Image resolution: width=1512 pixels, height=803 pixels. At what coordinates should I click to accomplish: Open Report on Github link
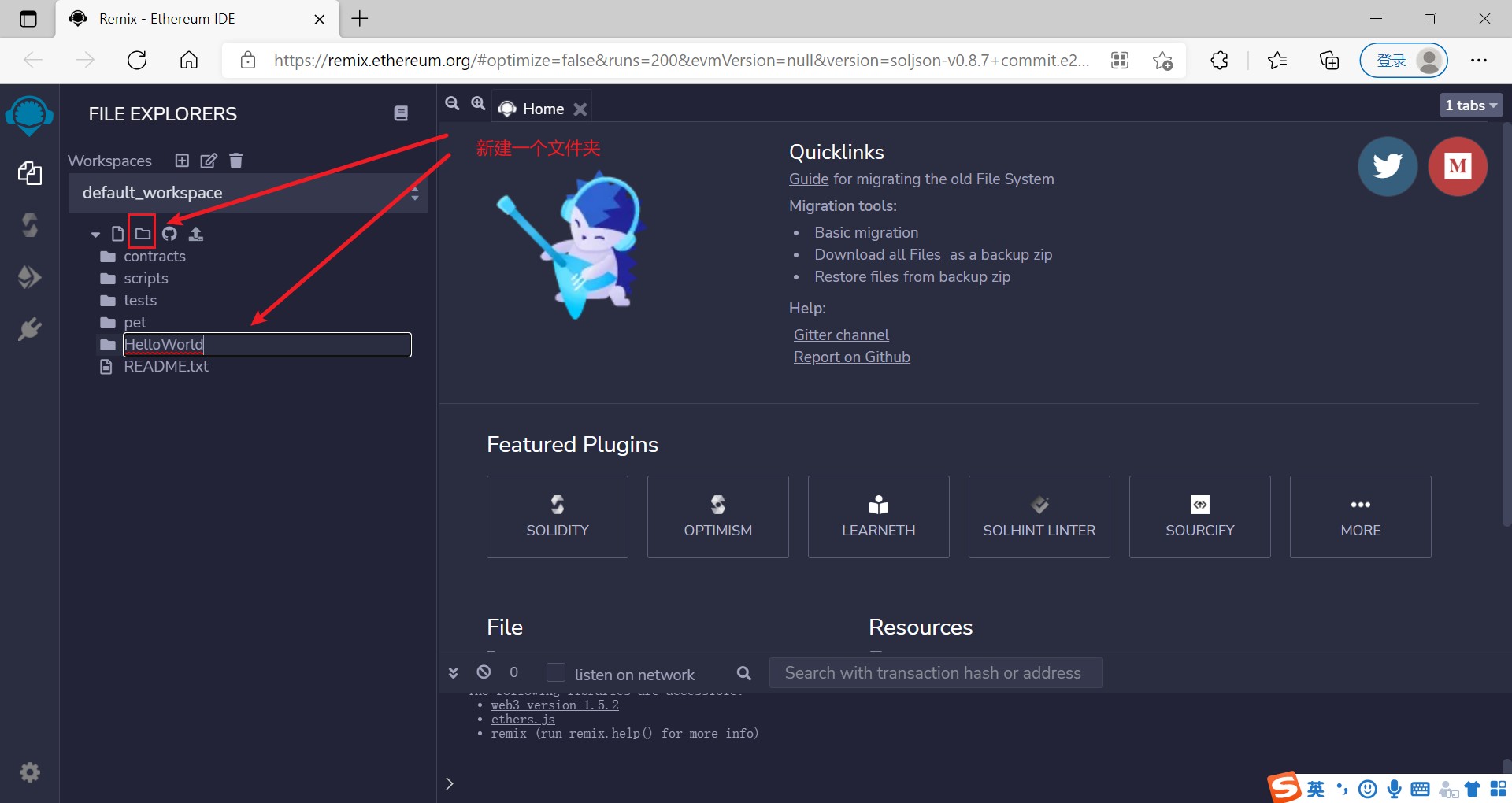pyautogui.click(x=852, y=357)
